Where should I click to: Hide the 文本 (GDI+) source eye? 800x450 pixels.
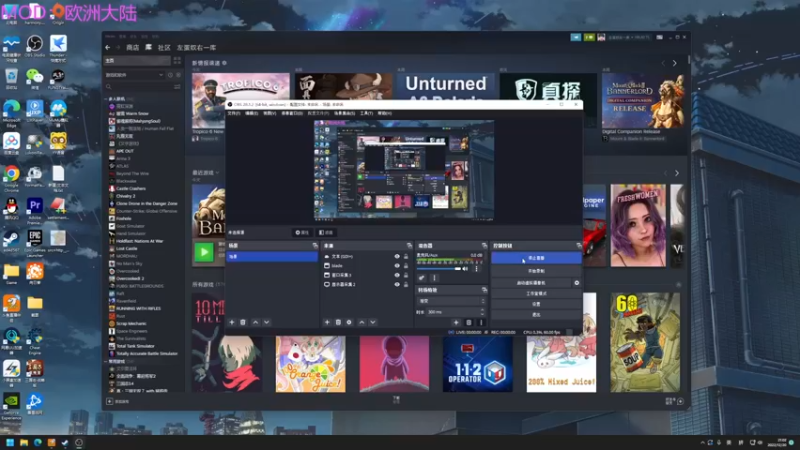click(x=397, y=257)
